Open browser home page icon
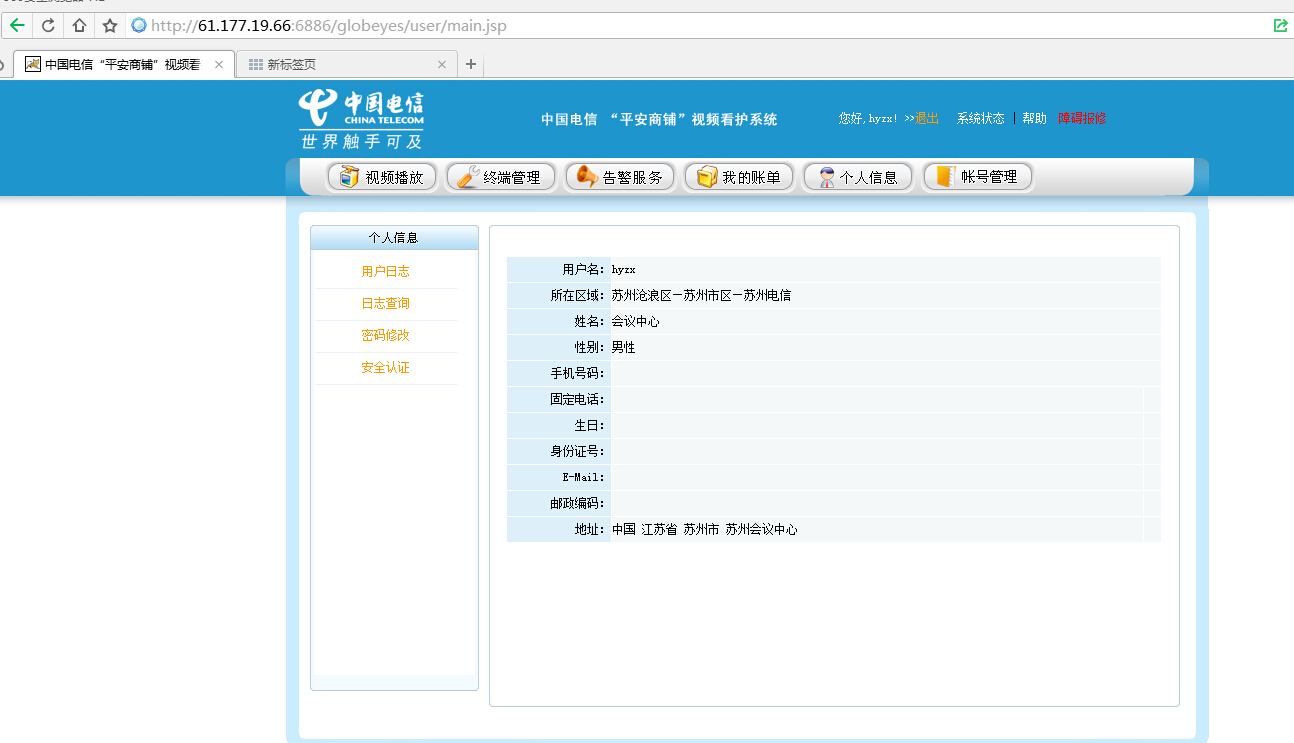Image resolution: width=1294 pixels, height=743 pixels. (79, 26)
